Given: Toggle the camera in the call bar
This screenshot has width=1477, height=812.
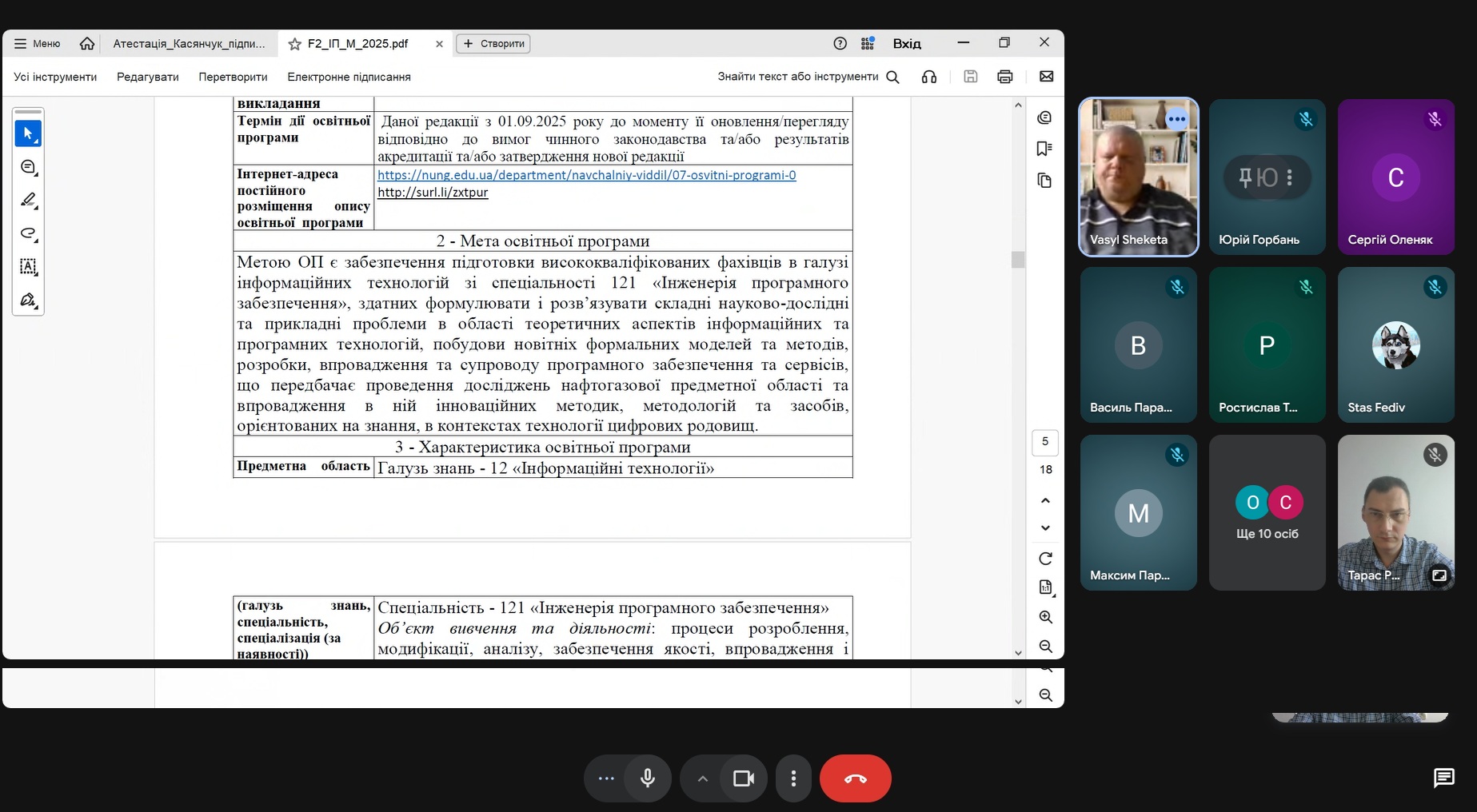Looking at the screenshot, I should click(744, 778).
